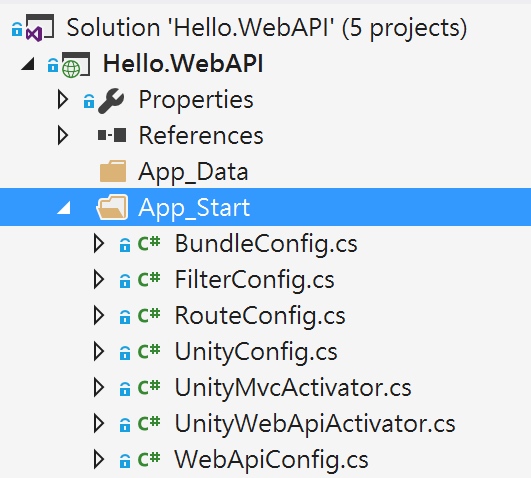Select the UnityWebApiActivator.cs file
The height and width of the screenshot is (478, 531).
click(x=315, y=423)
